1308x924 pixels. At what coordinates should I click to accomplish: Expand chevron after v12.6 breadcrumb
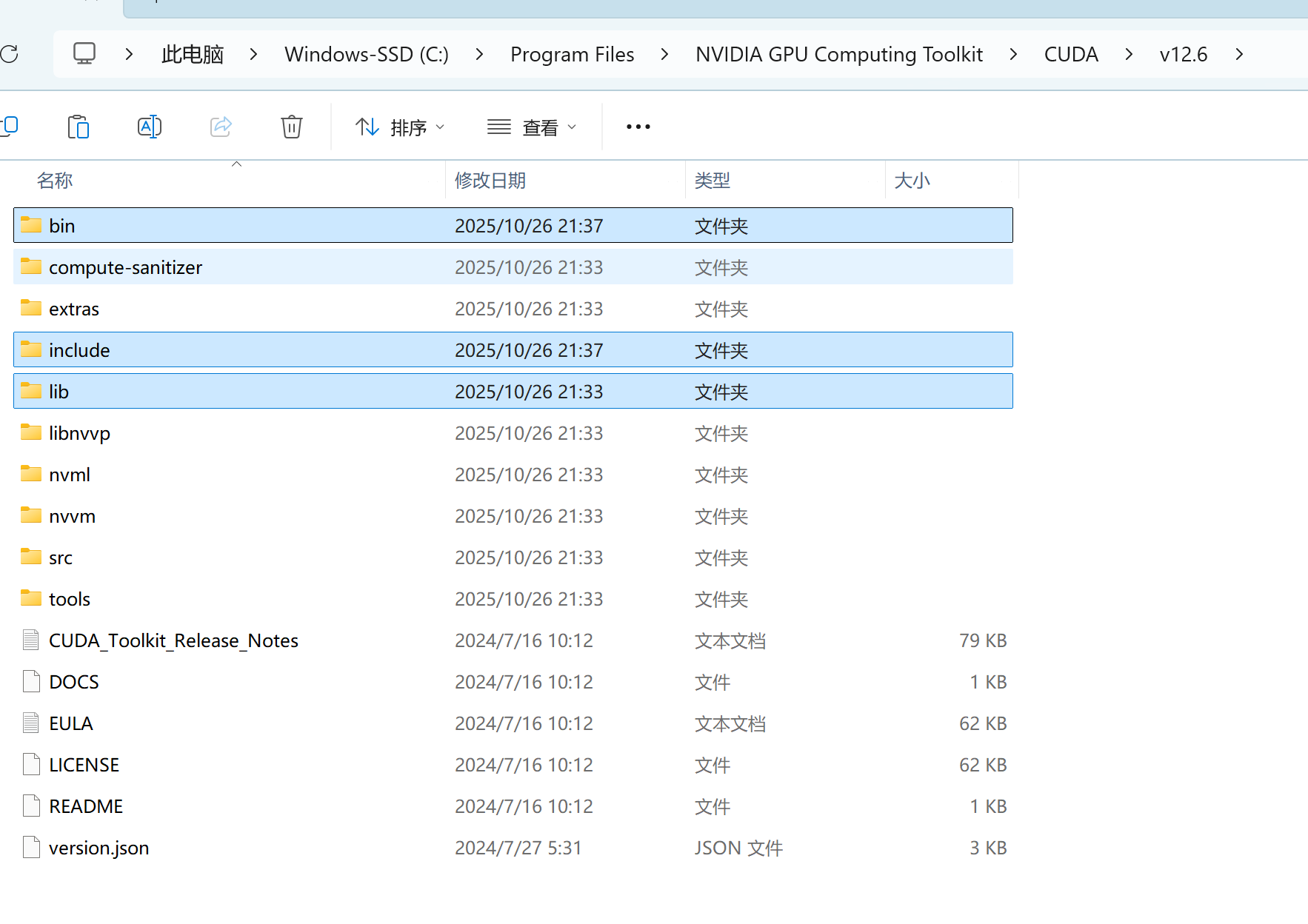1239,54
